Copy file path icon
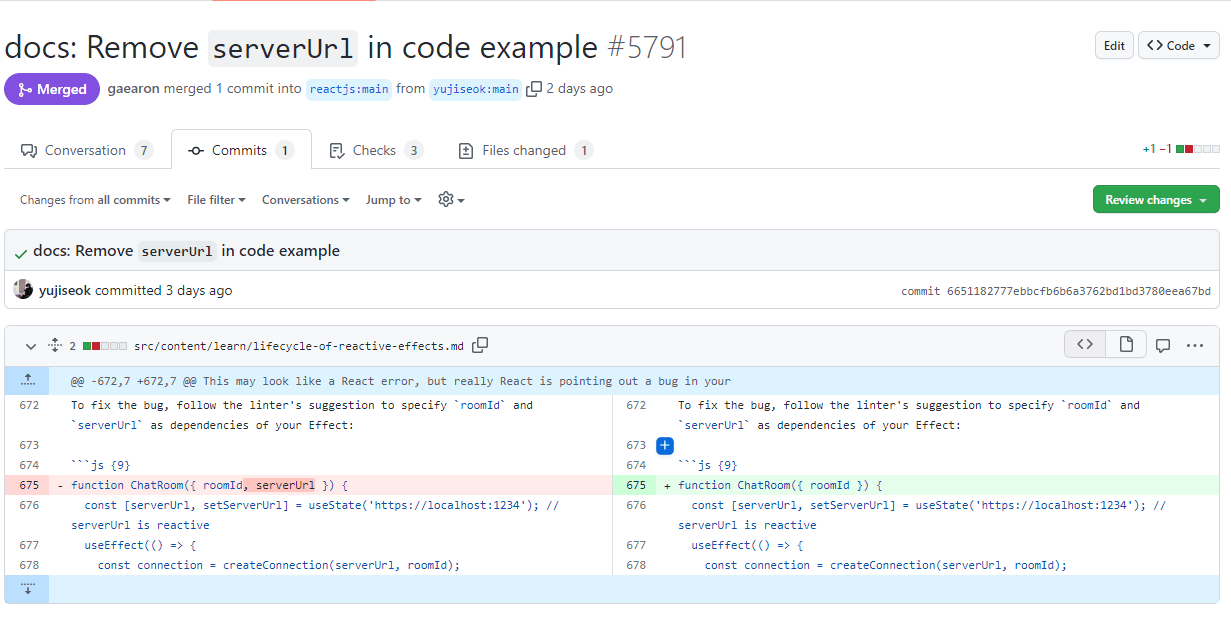This screenshot has height=621, width=1231. 480,345
